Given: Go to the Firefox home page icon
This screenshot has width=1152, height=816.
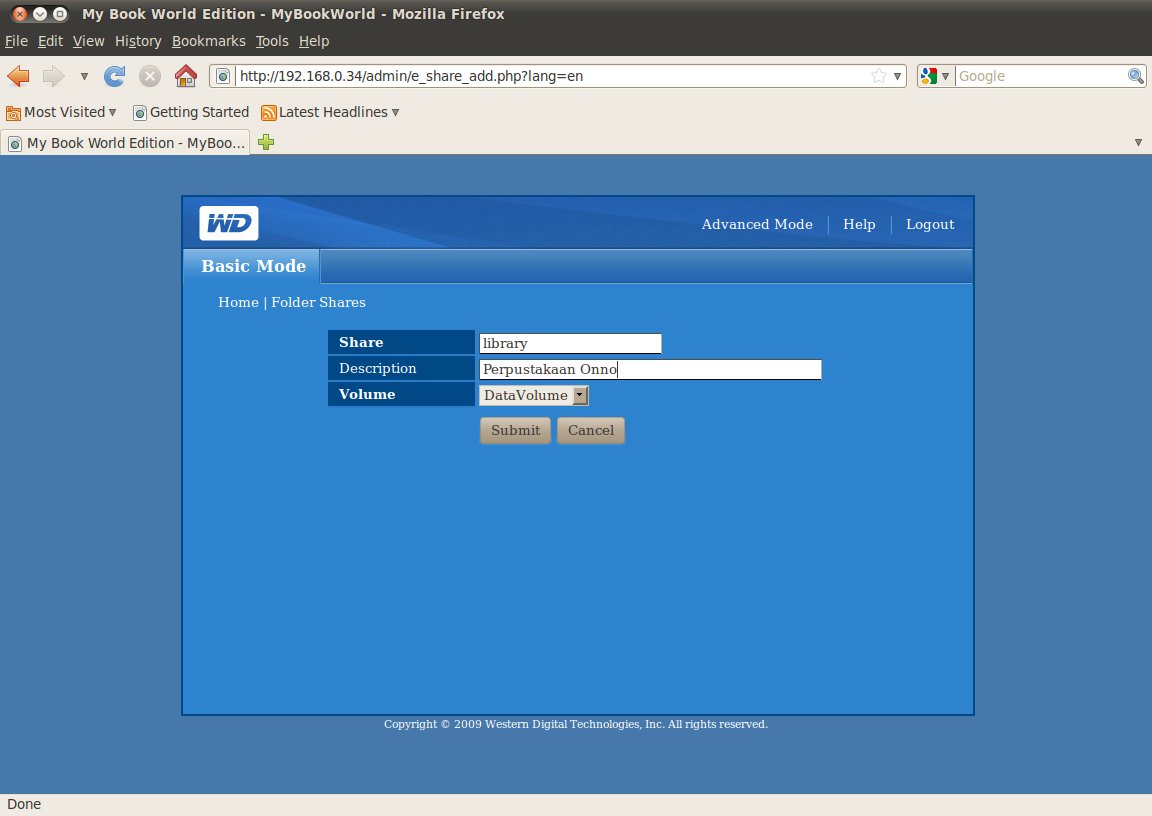Looking at the screenshot, I should tap(186, 76).
